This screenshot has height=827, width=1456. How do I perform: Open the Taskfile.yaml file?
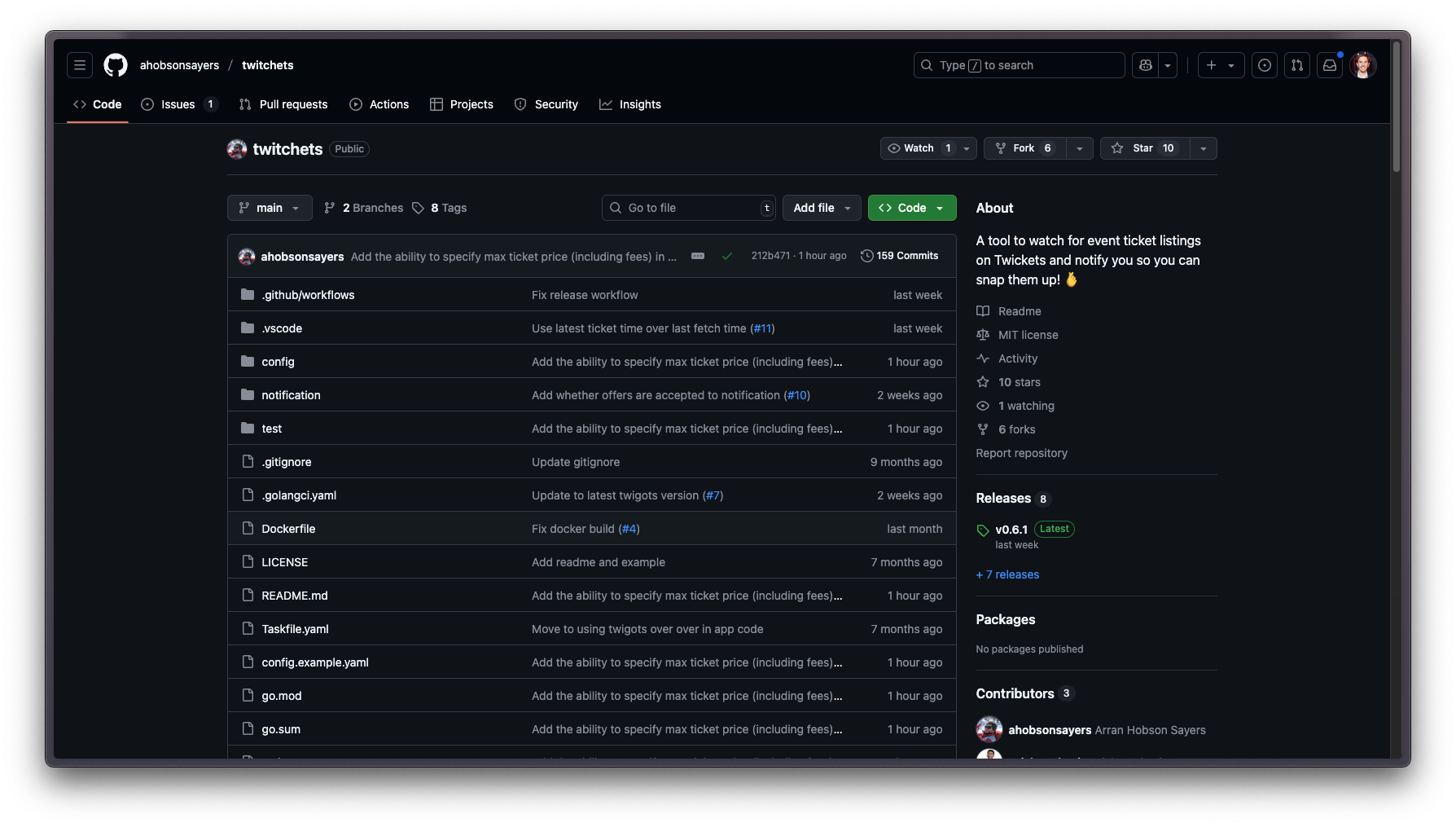coord(295,629)
